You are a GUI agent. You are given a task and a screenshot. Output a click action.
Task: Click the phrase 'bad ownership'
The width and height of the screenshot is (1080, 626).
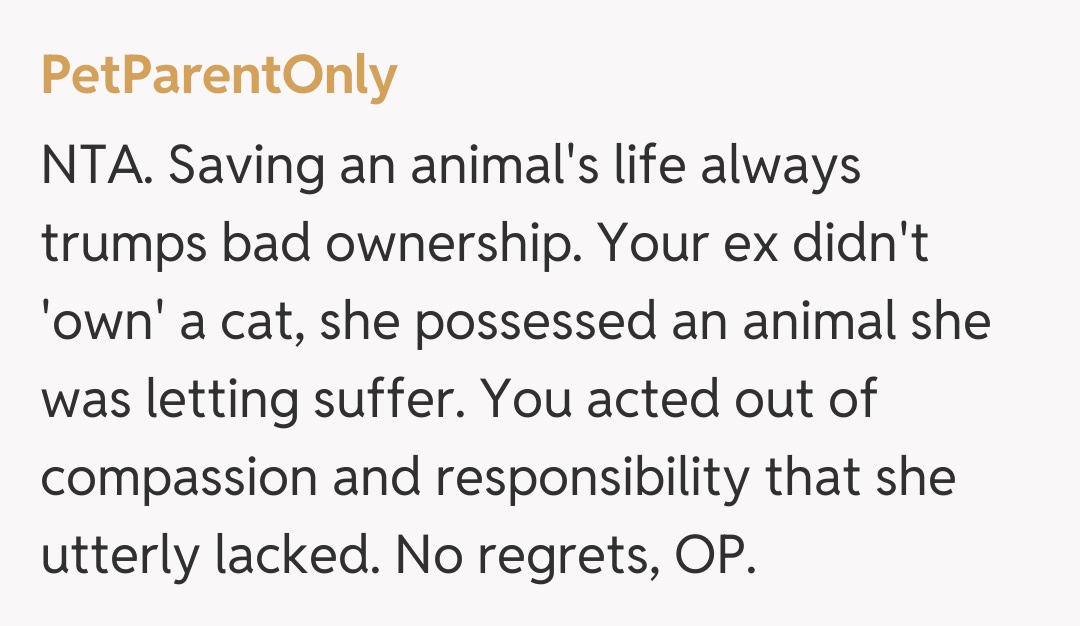coord(392,246)
